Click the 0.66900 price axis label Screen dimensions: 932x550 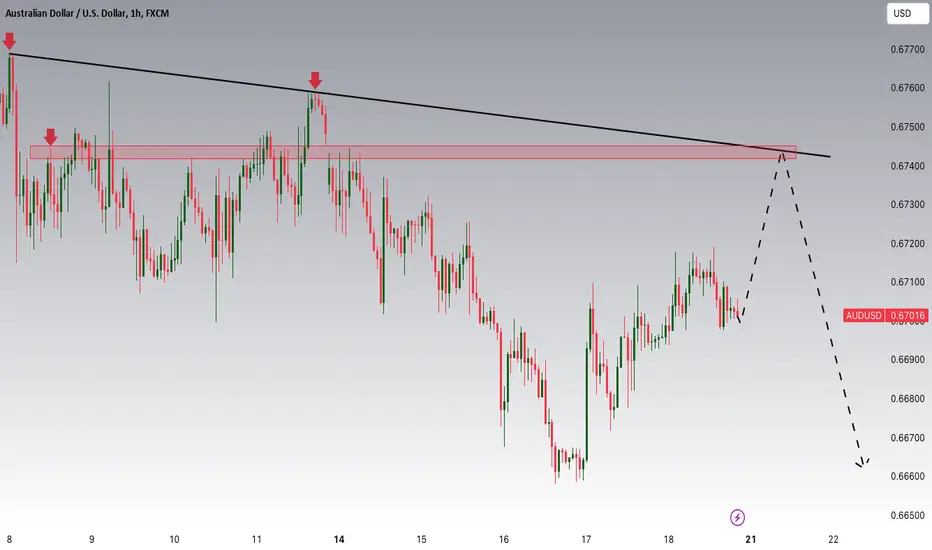pos(907,360)
